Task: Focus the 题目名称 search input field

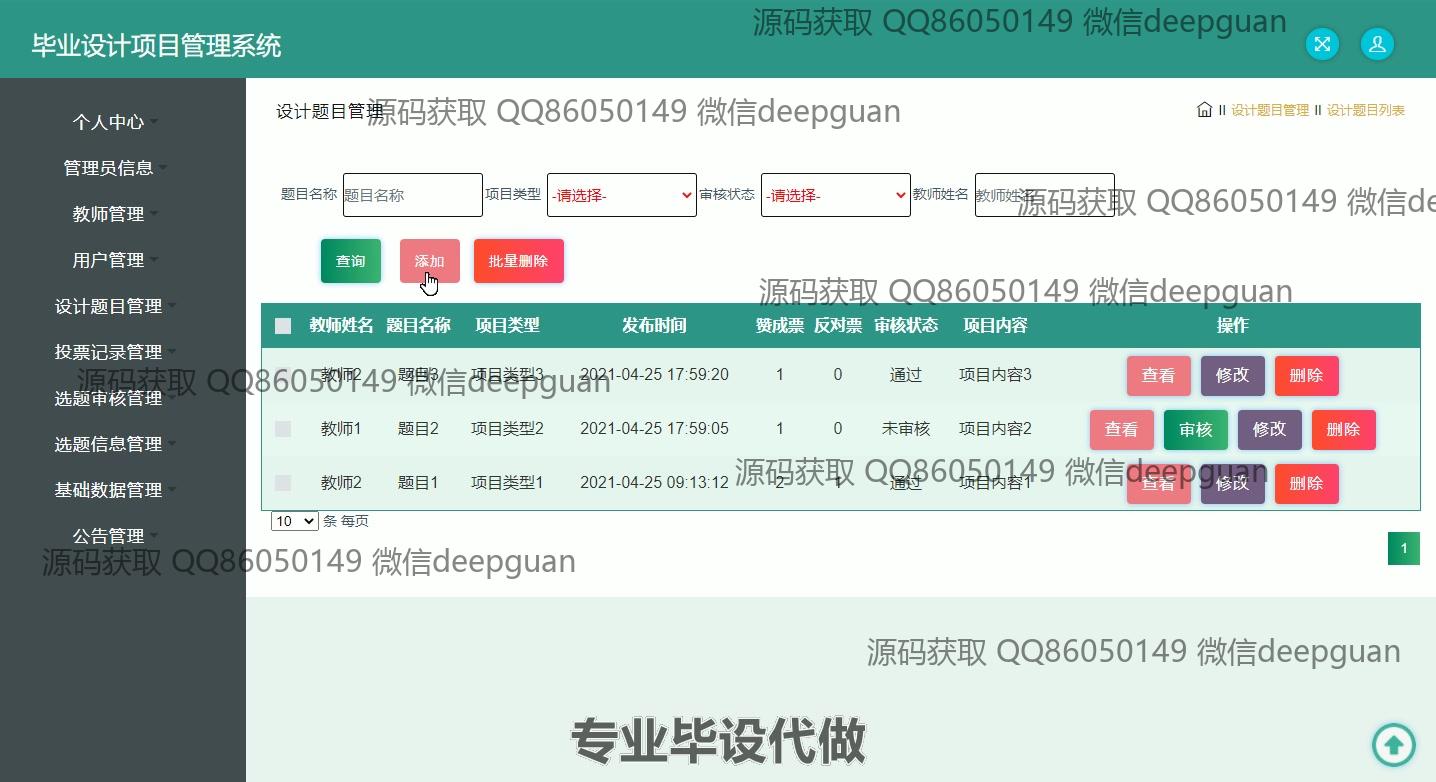Action: (x=412, y=195)
